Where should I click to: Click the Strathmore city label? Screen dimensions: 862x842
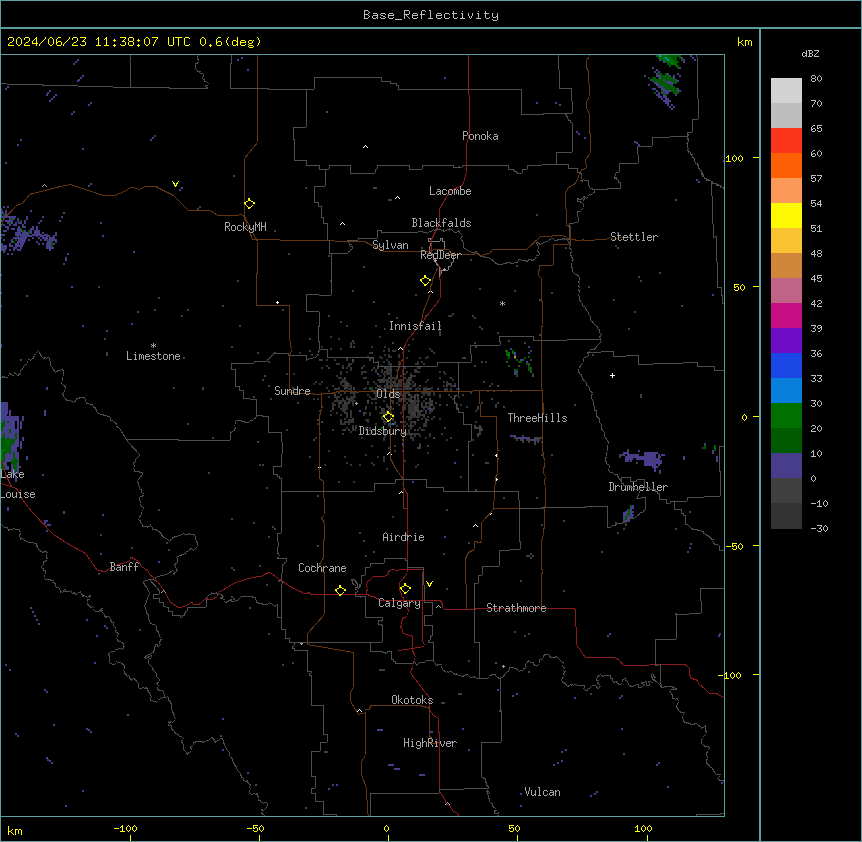point(516,608)
